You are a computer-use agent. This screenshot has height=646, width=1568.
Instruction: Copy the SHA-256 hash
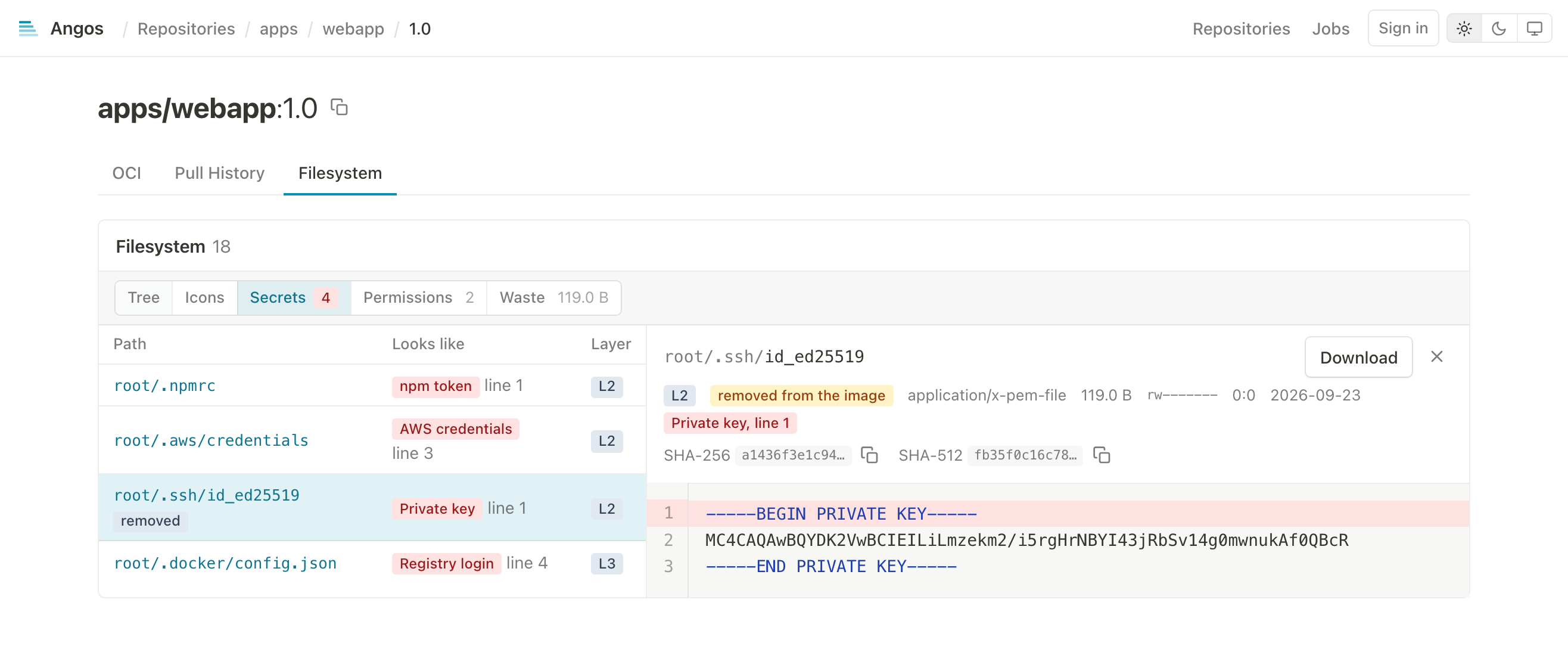coord(869,455)
